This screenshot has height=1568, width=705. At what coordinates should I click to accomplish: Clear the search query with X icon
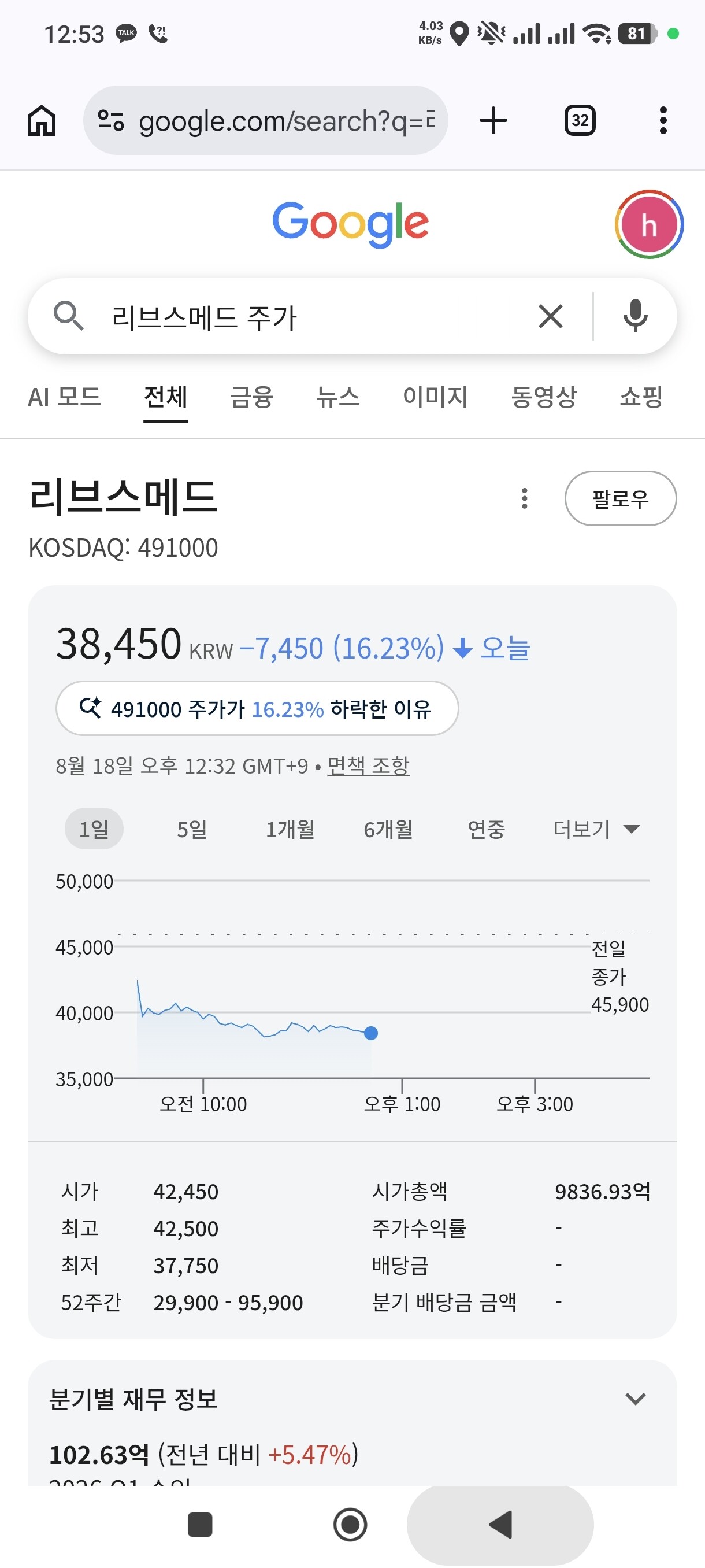coord(551,316)
